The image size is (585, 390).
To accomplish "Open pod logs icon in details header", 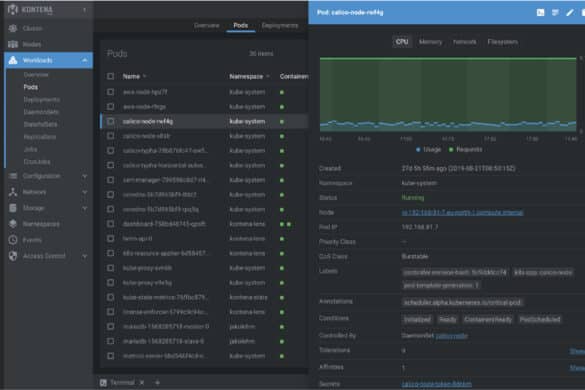I will coord(555,13).
